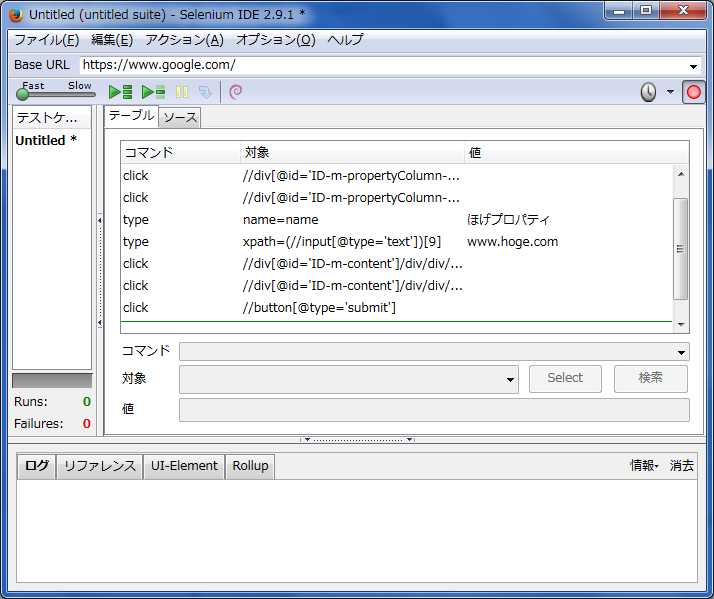Click the command table scroll down arrow
Viewport: 714px width, 599px height.
(681, 325)
